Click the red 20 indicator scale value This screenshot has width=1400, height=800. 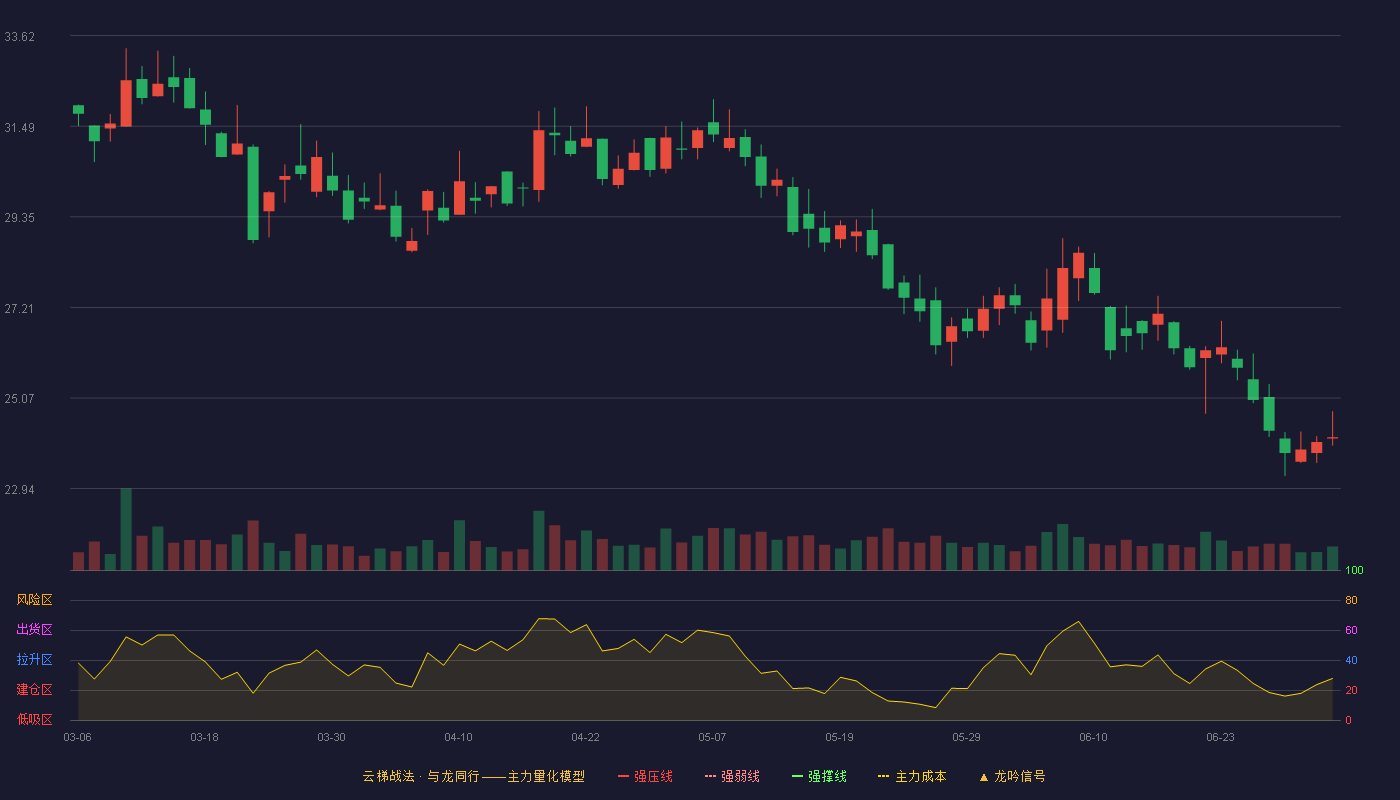click(x=1351, y=690)
